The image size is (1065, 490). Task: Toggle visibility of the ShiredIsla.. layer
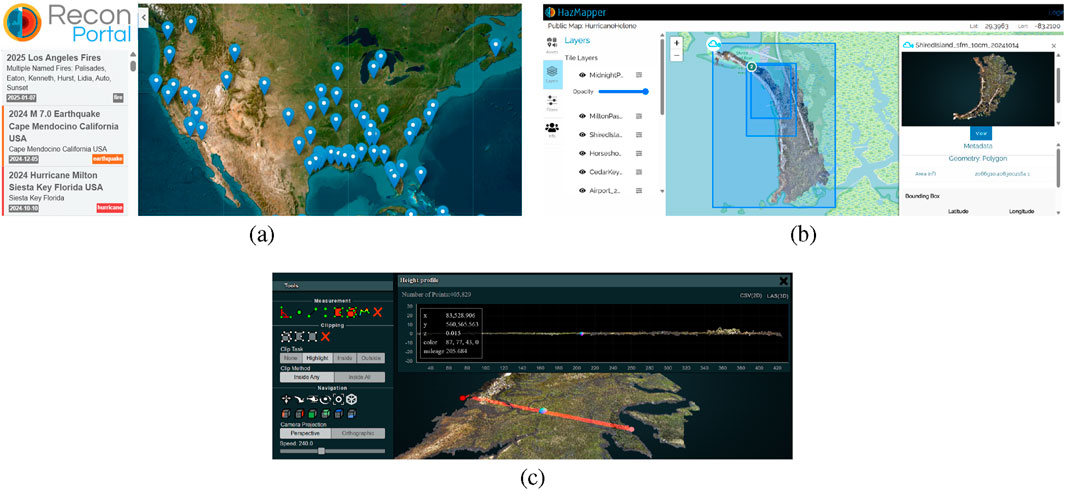click(x=583, y=135)
